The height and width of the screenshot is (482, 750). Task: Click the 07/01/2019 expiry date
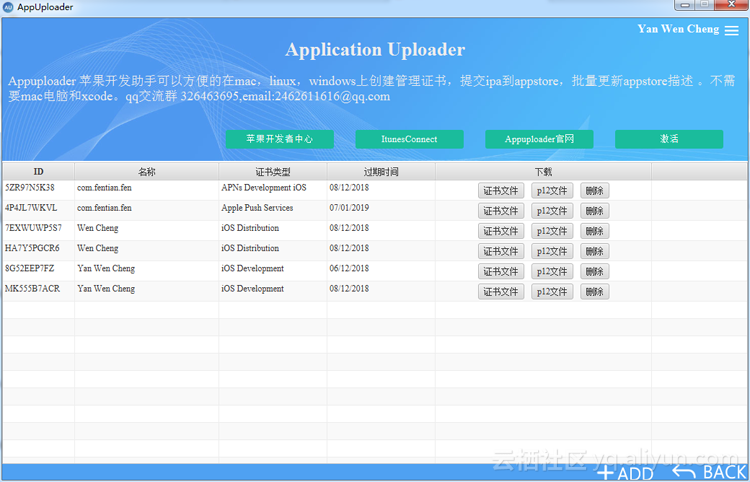(349, 208)
